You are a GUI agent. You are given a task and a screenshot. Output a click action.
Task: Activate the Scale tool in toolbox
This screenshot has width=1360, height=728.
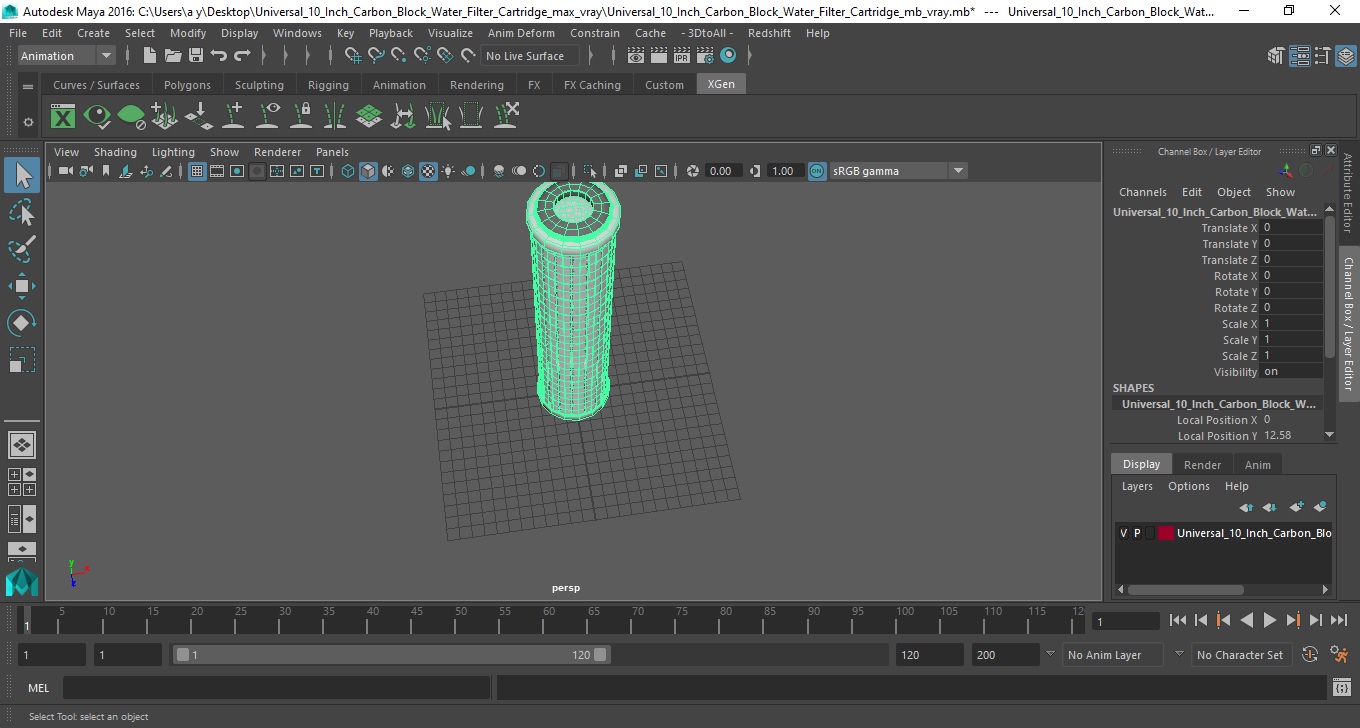pyautogui.click(x=22, y=360)
